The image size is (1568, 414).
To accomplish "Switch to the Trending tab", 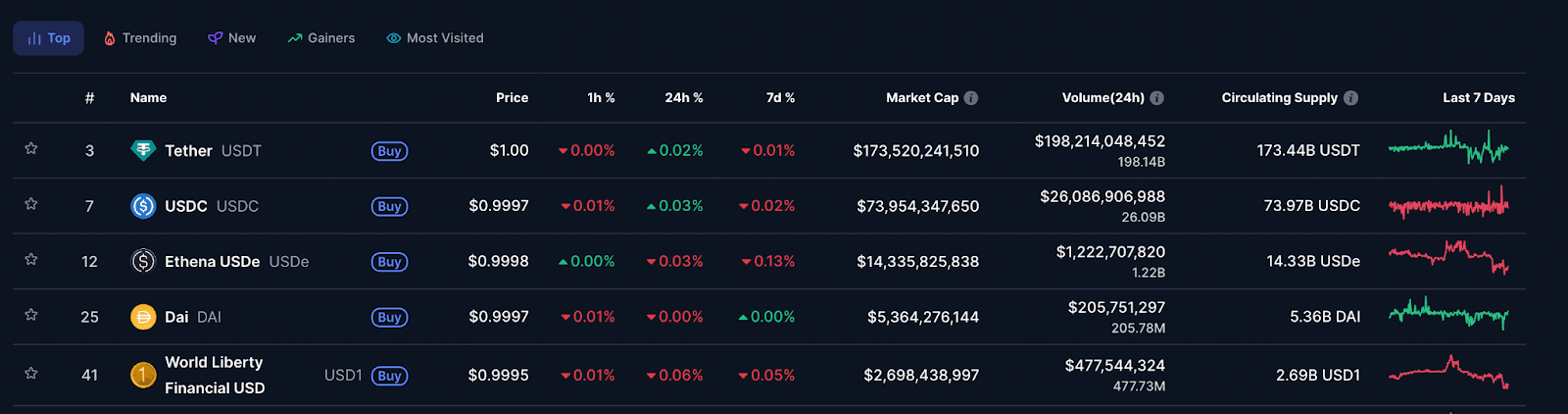I will tap(140, 38).
